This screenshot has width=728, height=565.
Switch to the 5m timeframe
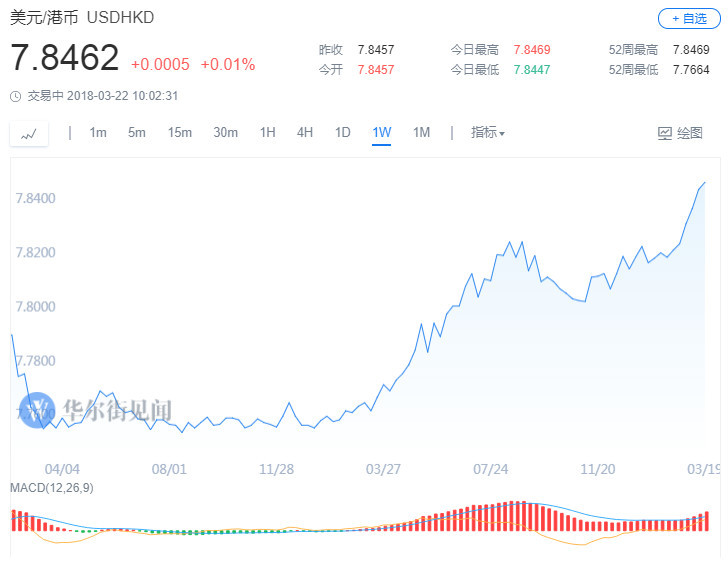click(x=137, y=133)
